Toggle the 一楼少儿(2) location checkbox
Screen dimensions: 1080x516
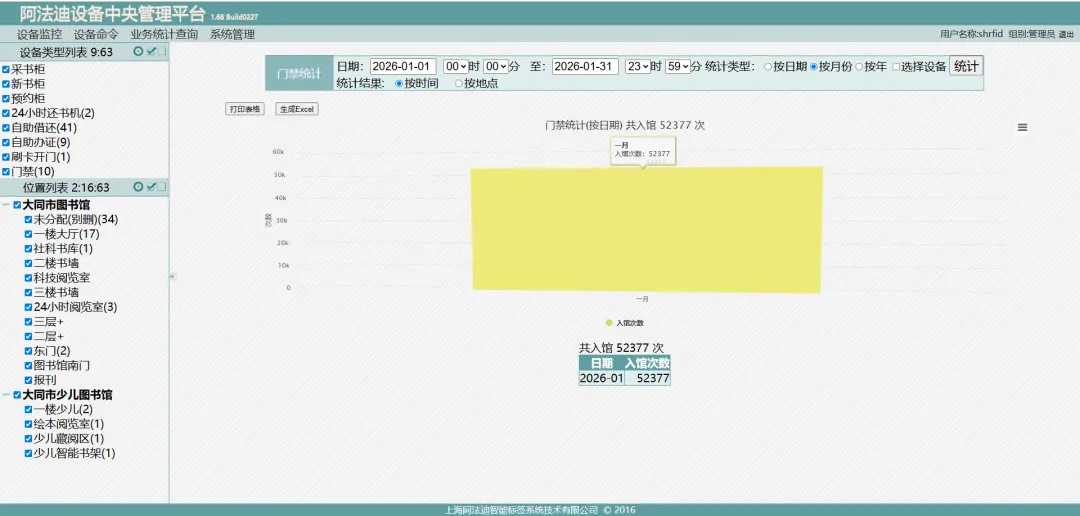[28, 410]
